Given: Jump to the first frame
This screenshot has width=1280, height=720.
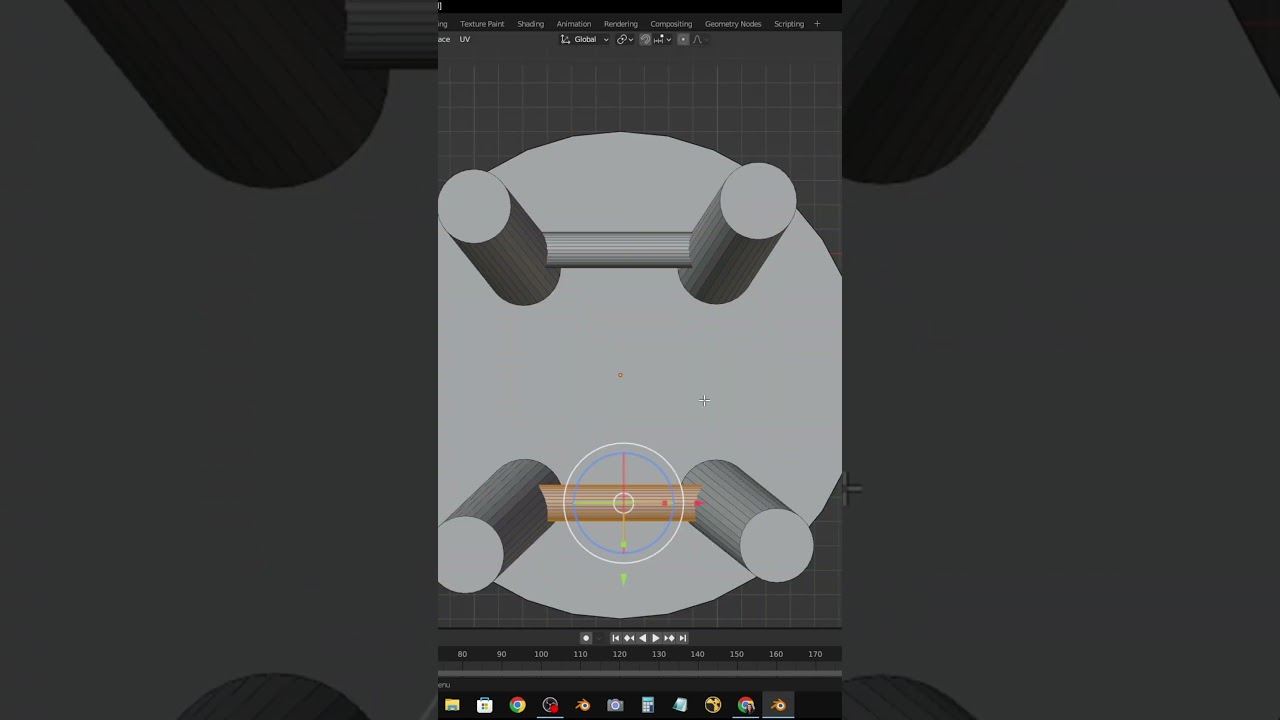Looking at the screenshot, I should (x=616, y=638).
